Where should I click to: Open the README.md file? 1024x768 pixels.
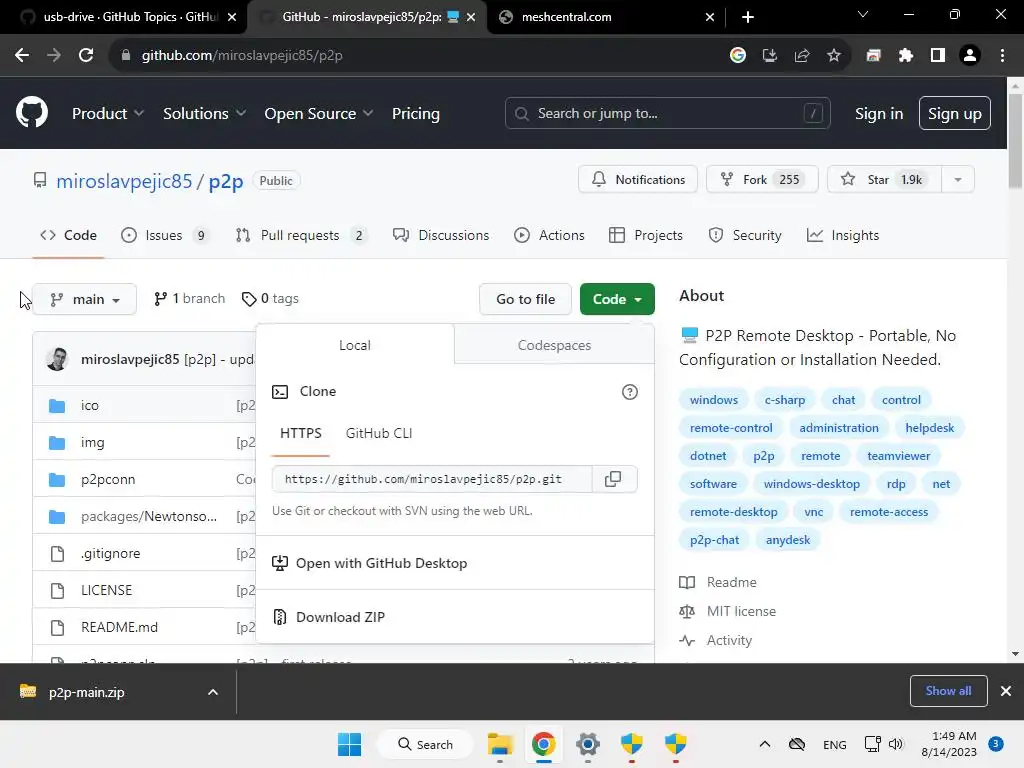(x=119, y=628)
